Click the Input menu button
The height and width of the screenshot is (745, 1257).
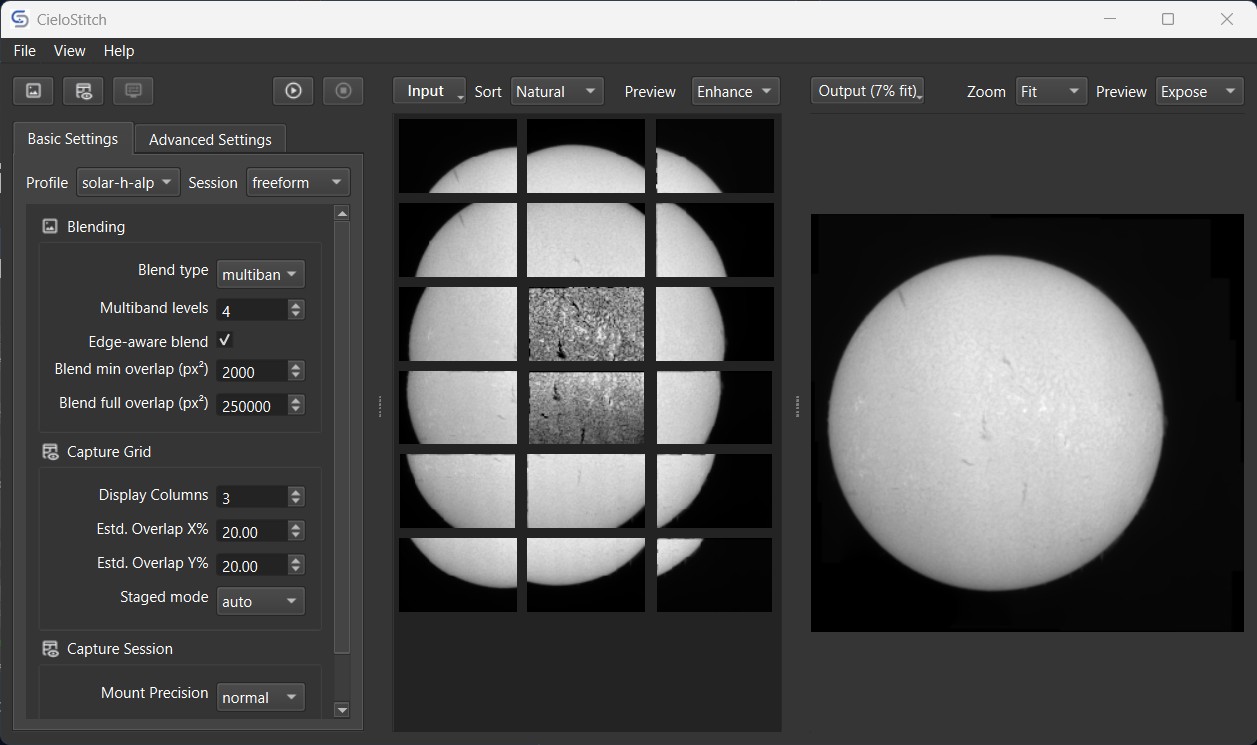(x=429, y=91)
